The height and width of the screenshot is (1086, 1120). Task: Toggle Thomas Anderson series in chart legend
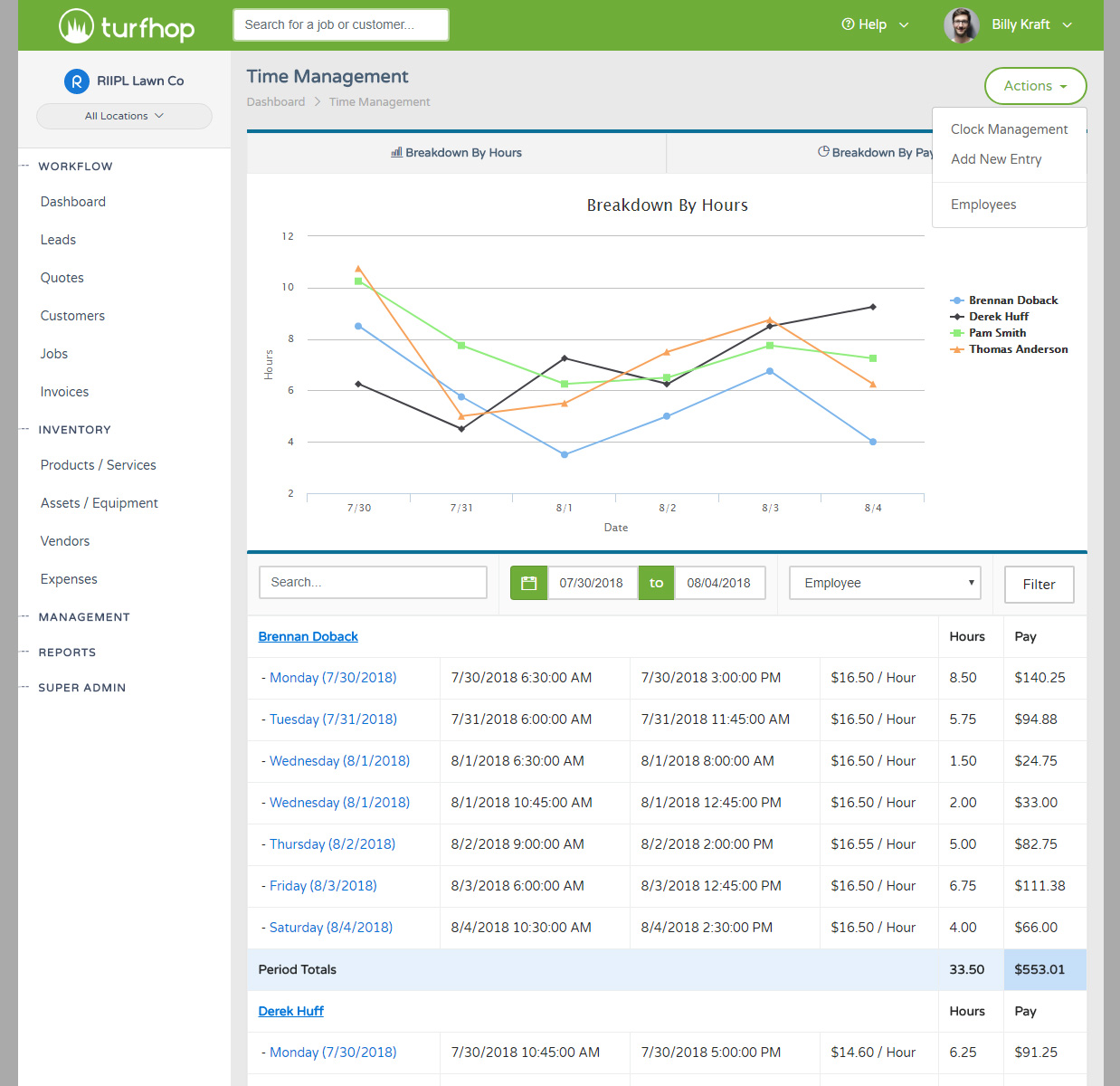[x=1018, y=349]
